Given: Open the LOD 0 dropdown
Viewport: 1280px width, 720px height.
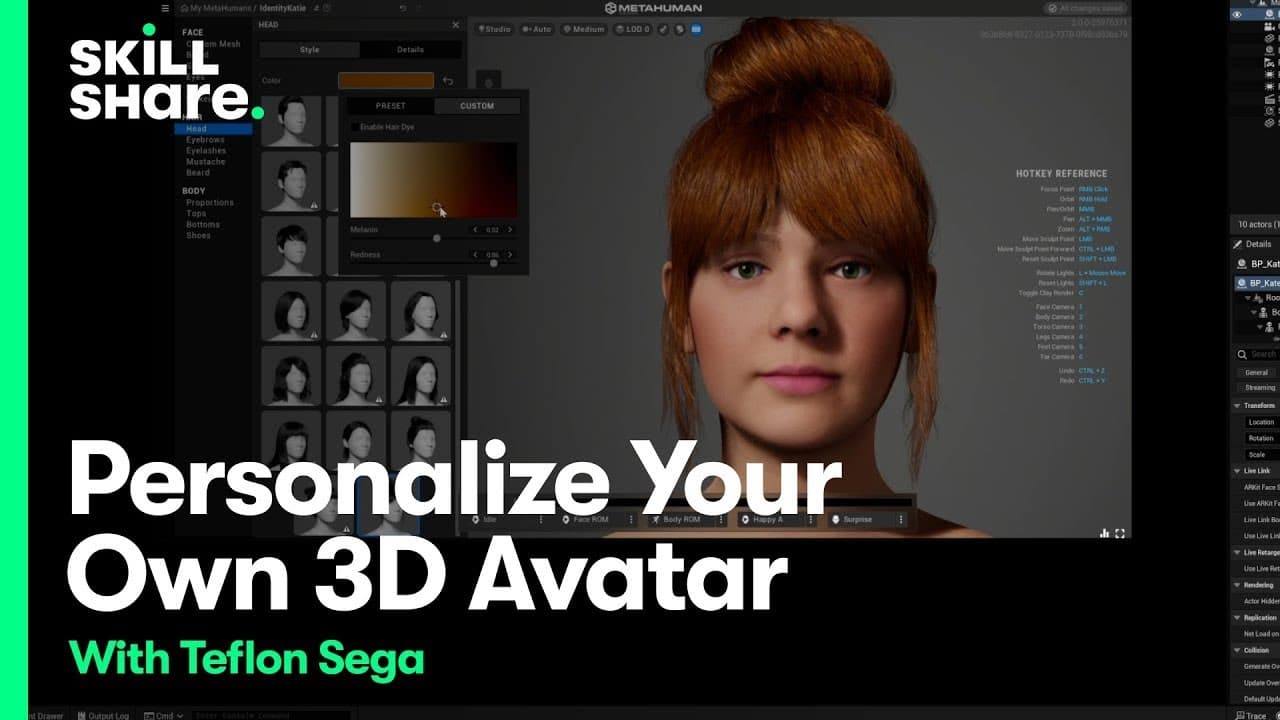Looking at the screenshot, I should point(633,29).
